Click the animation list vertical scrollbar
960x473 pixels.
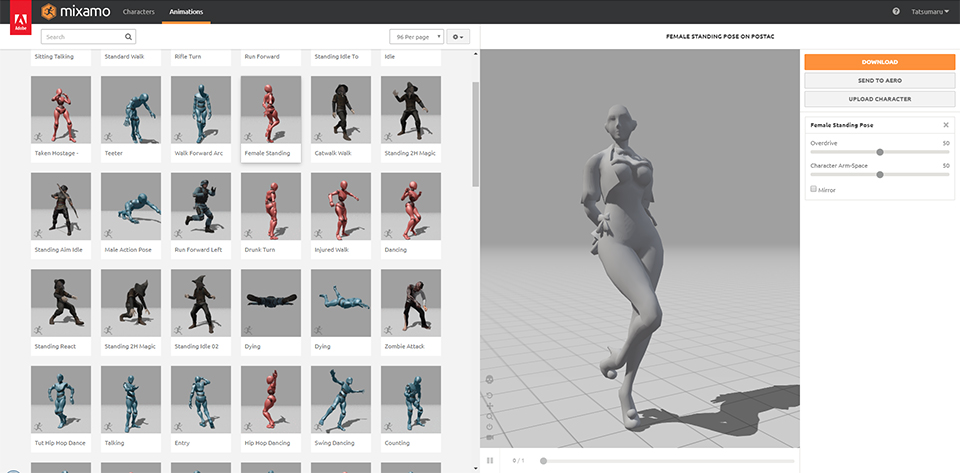[x=476, y=134]
